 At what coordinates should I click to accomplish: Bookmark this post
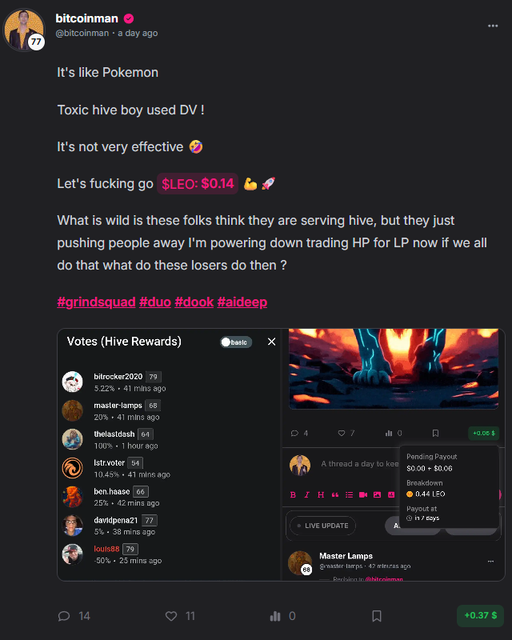point(376,616)
